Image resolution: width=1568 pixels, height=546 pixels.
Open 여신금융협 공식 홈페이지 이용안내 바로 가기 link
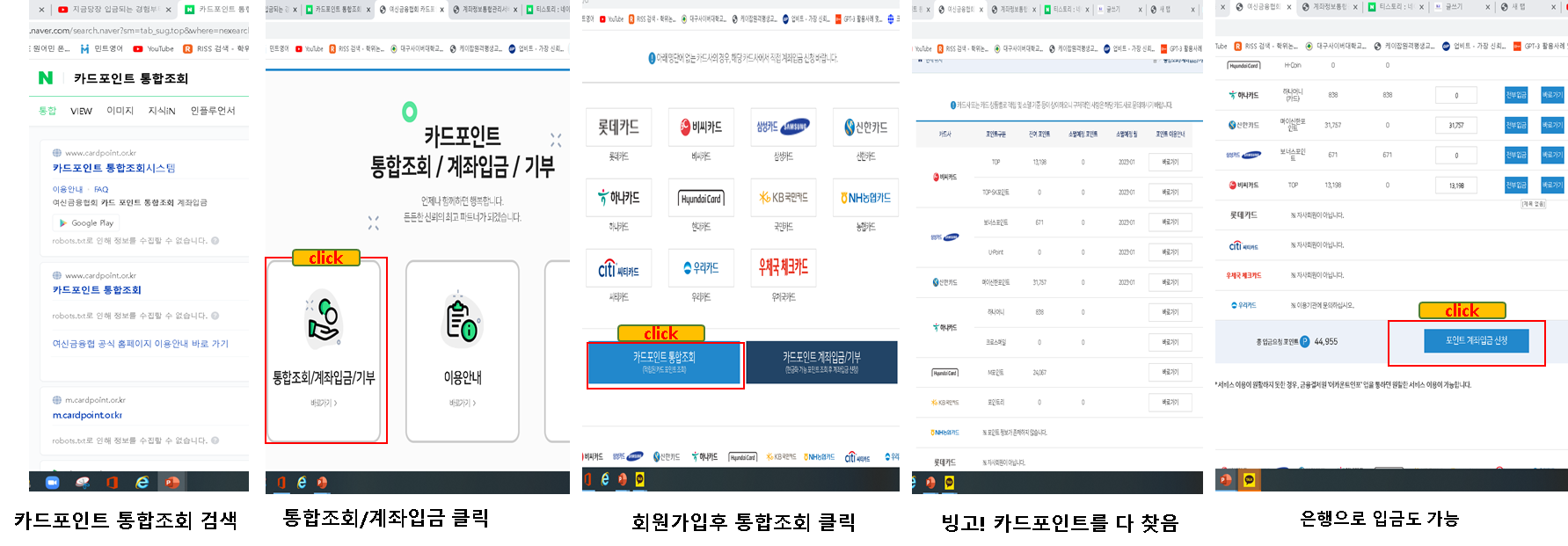pyautogui.click(x=140, y=344)
